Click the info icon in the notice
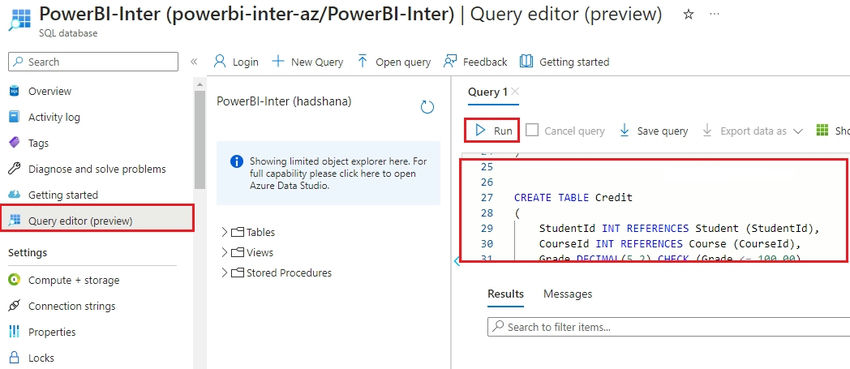850x369 pixels. point(236,161)
